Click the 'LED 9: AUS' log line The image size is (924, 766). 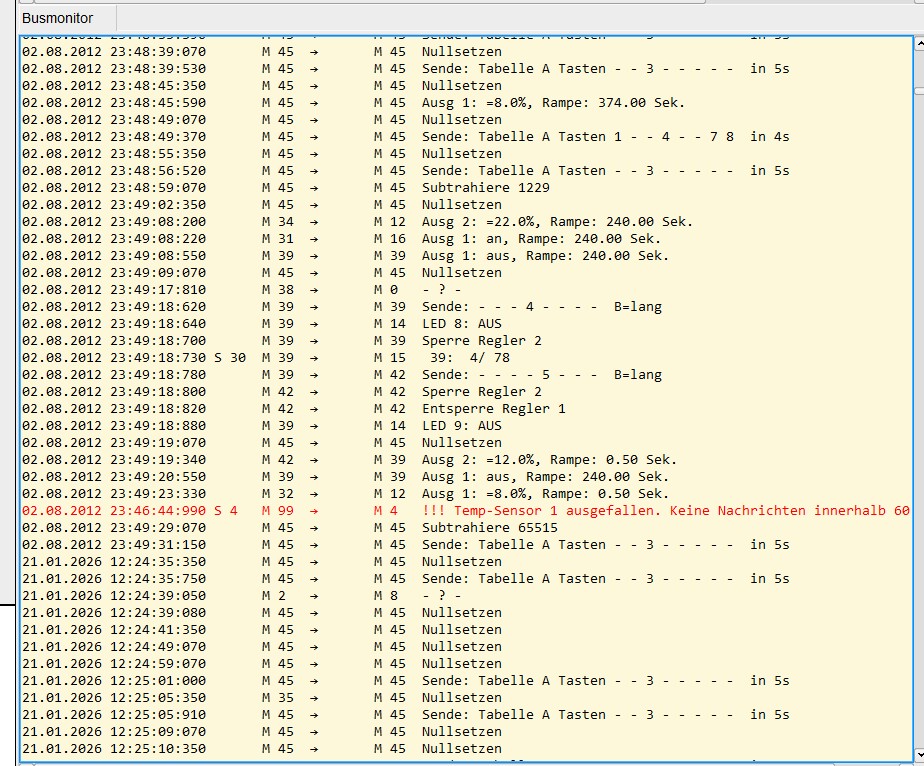coord(461,426)
